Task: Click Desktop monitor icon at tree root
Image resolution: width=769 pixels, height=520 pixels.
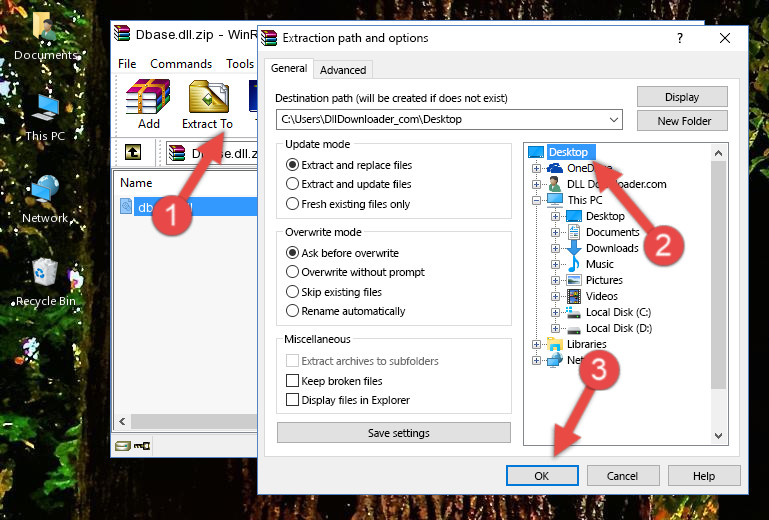Action: 536,152
